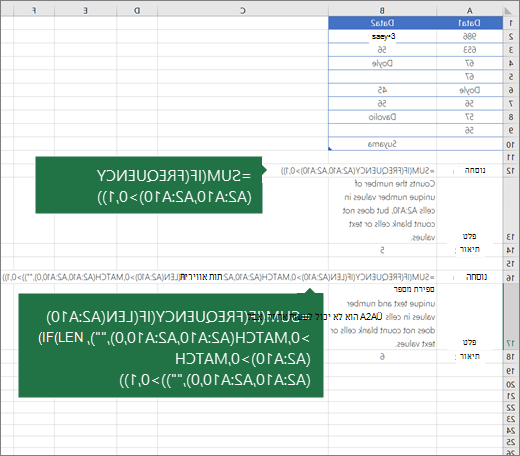
Task: Click the נוסחה label in row 16
Action: click(476, 277)
